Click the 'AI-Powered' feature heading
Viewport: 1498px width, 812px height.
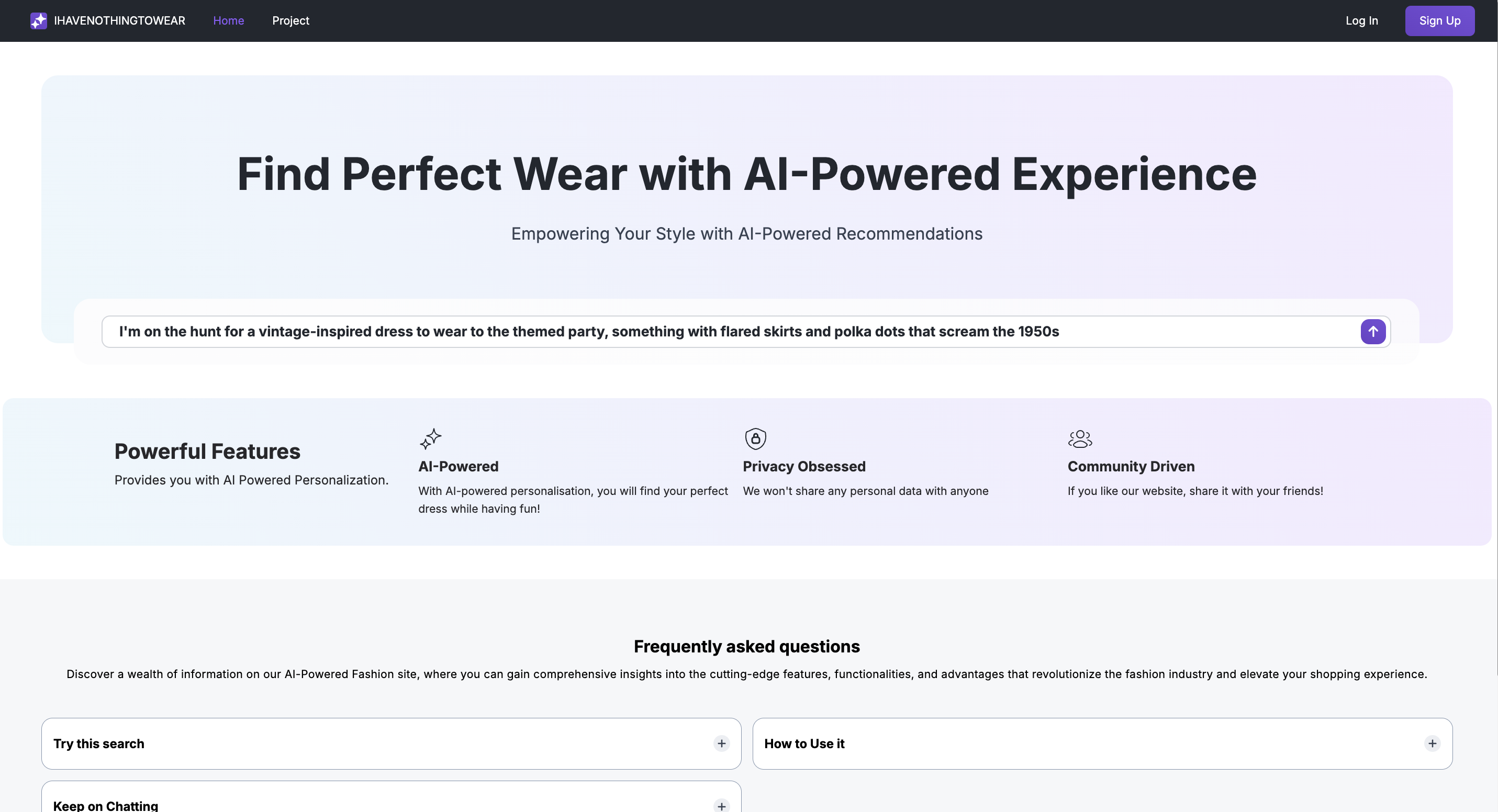coord(458,467)
